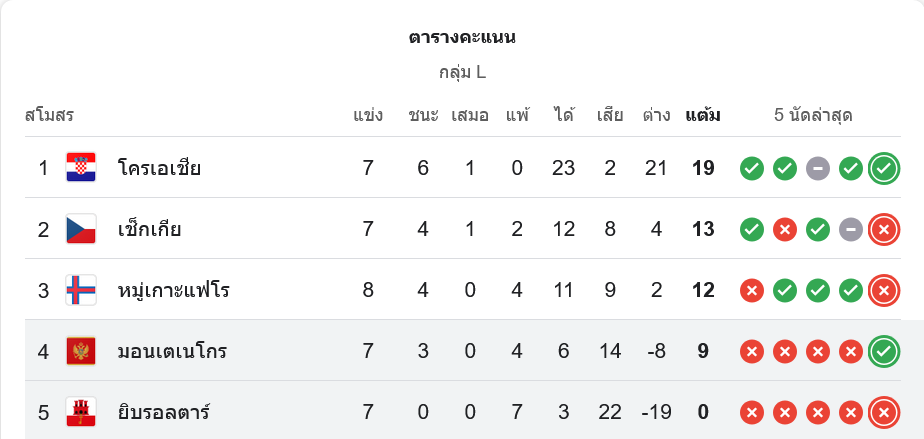924x439 pixels.
Task: Click Czechia's latest match loss icon
Action: pyautogui.click(x=883, y=230)
